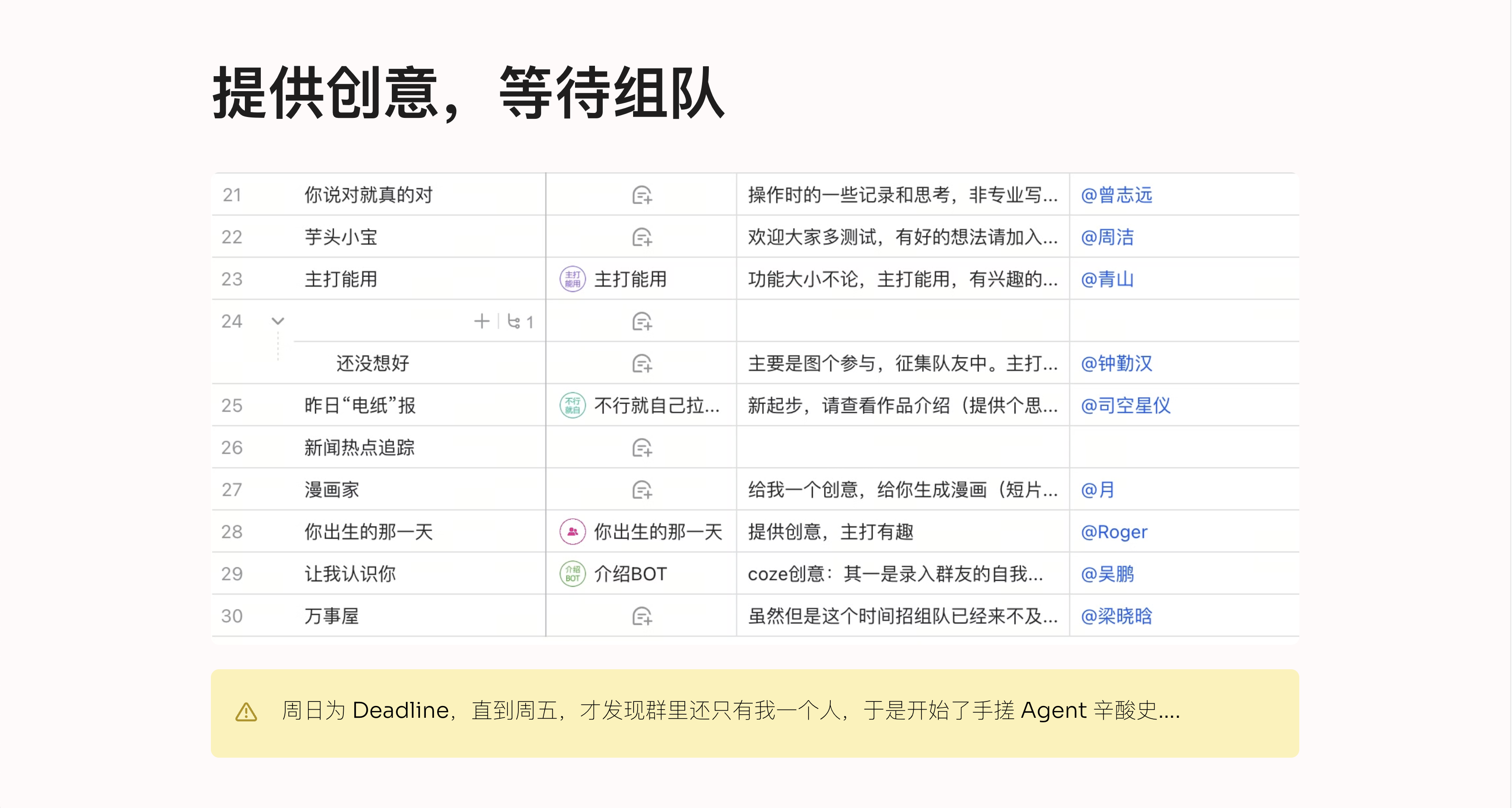
Task: Click the description 给我一个创意
Action: 903,489
